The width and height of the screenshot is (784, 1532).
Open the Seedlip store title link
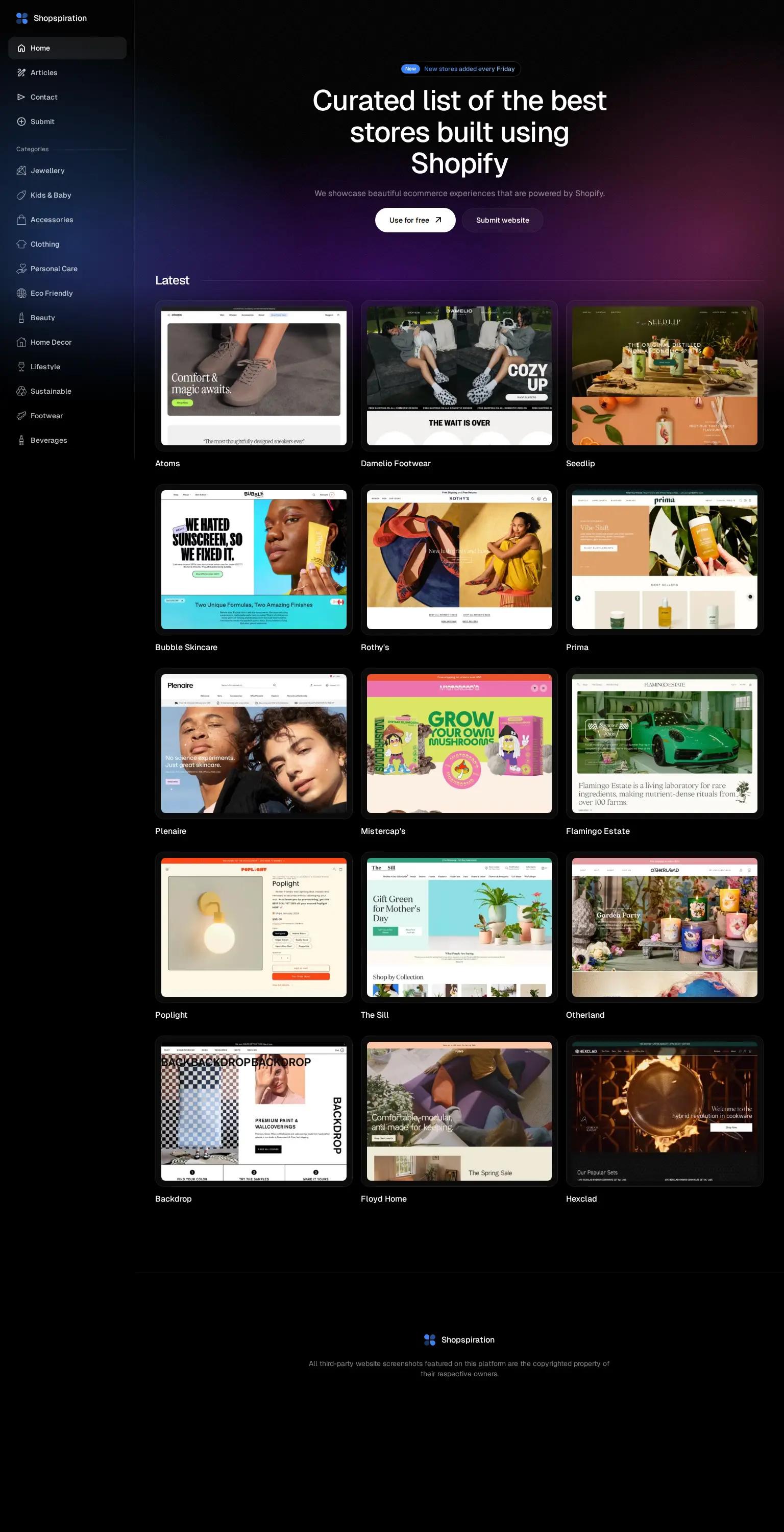coord(580,463)
